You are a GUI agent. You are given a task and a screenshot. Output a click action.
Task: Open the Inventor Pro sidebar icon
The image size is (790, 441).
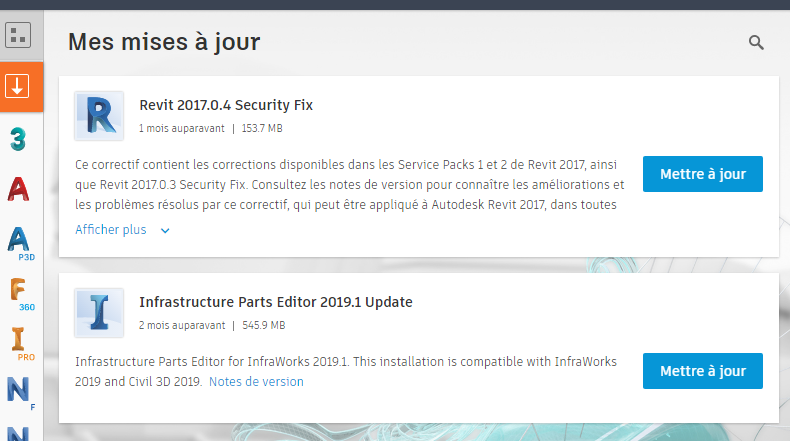point(19,343)
